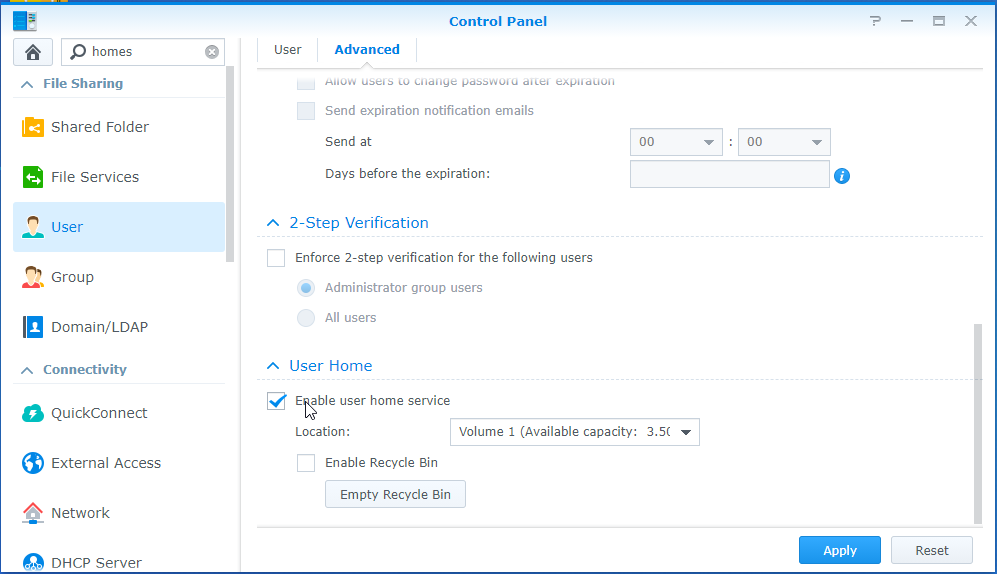Enable Enforce 2-step verification checkbox
This screenshot has height=574, width=997.
click(x=276, y=258)
